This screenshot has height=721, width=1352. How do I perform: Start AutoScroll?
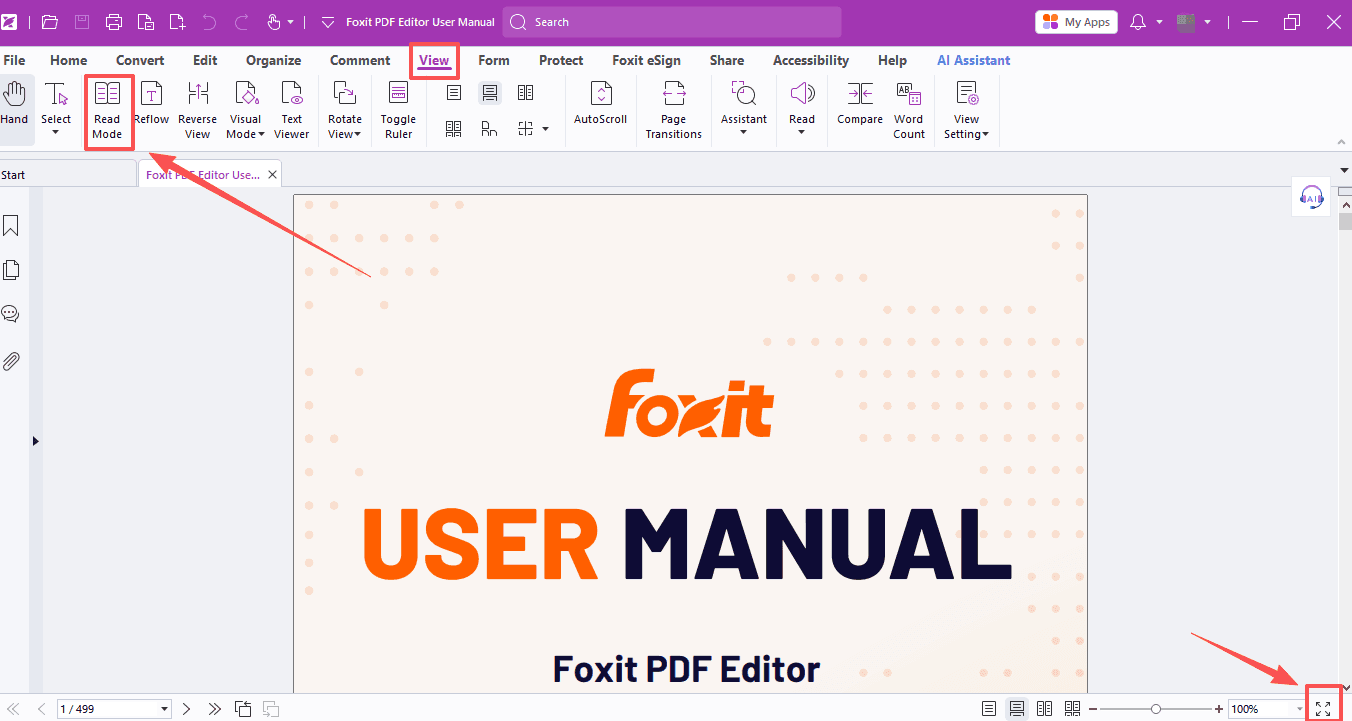[601, 104]
